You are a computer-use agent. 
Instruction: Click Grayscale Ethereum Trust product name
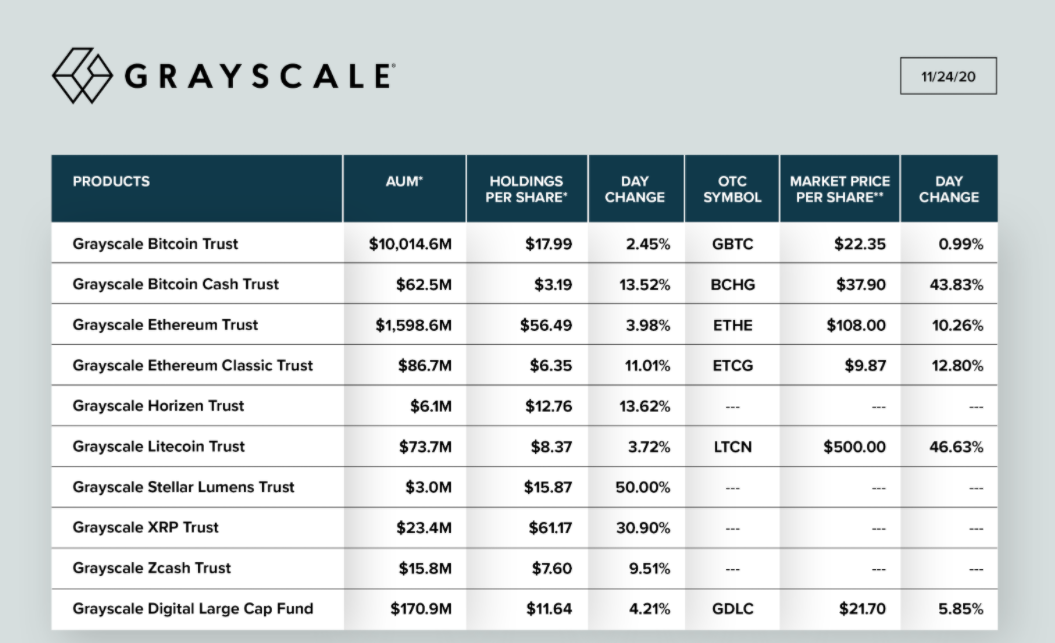[x=165, y=325]
